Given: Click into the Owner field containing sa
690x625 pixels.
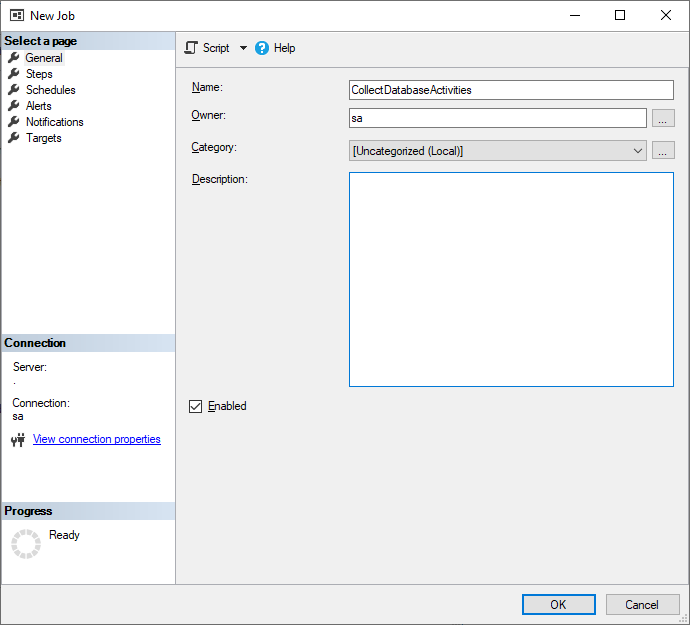Looking at the screenshot, I should pyautogui.click(x=498, y=118).
